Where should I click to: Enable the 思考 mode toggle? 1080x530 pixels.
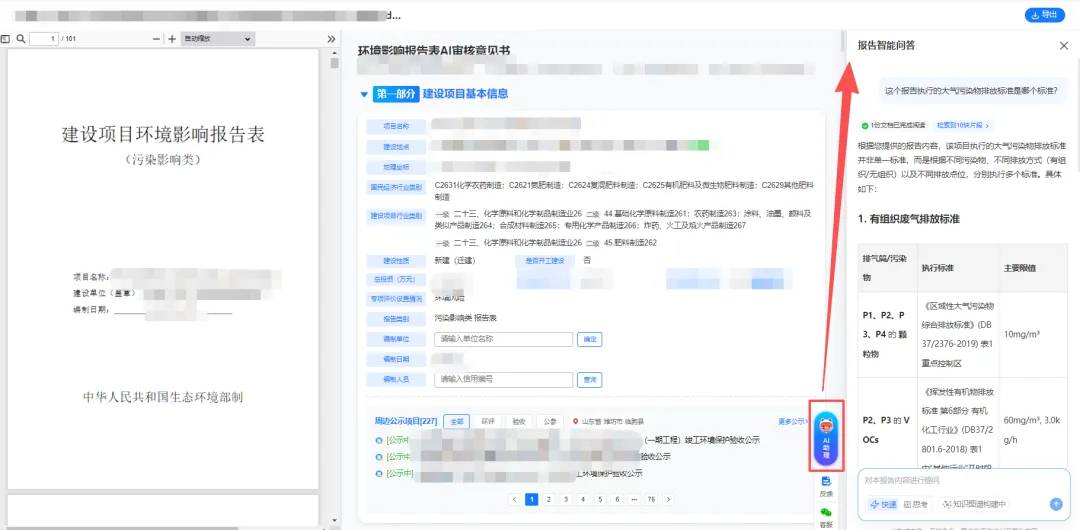coord(915,504)
